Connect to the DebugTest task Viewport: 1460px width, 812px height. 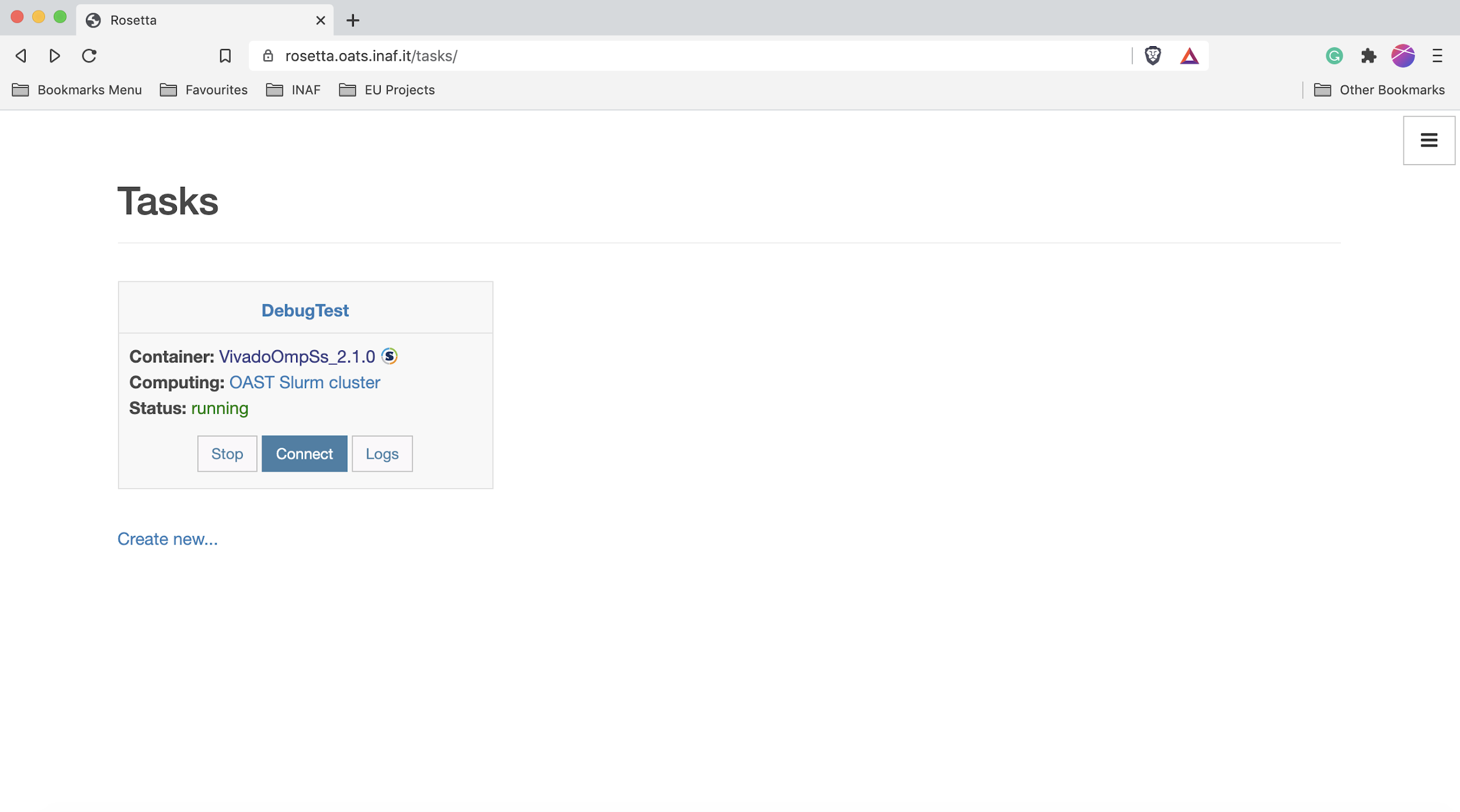304,454
